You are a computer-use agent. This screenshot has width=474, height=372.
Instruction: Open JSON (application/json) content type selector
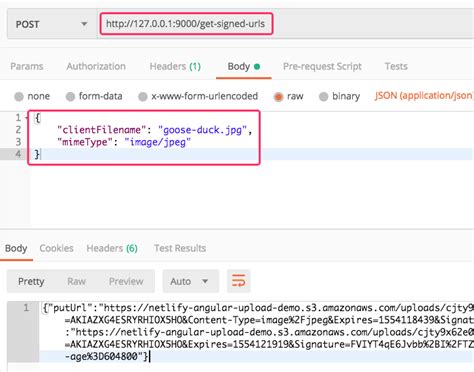coord(424,96)
